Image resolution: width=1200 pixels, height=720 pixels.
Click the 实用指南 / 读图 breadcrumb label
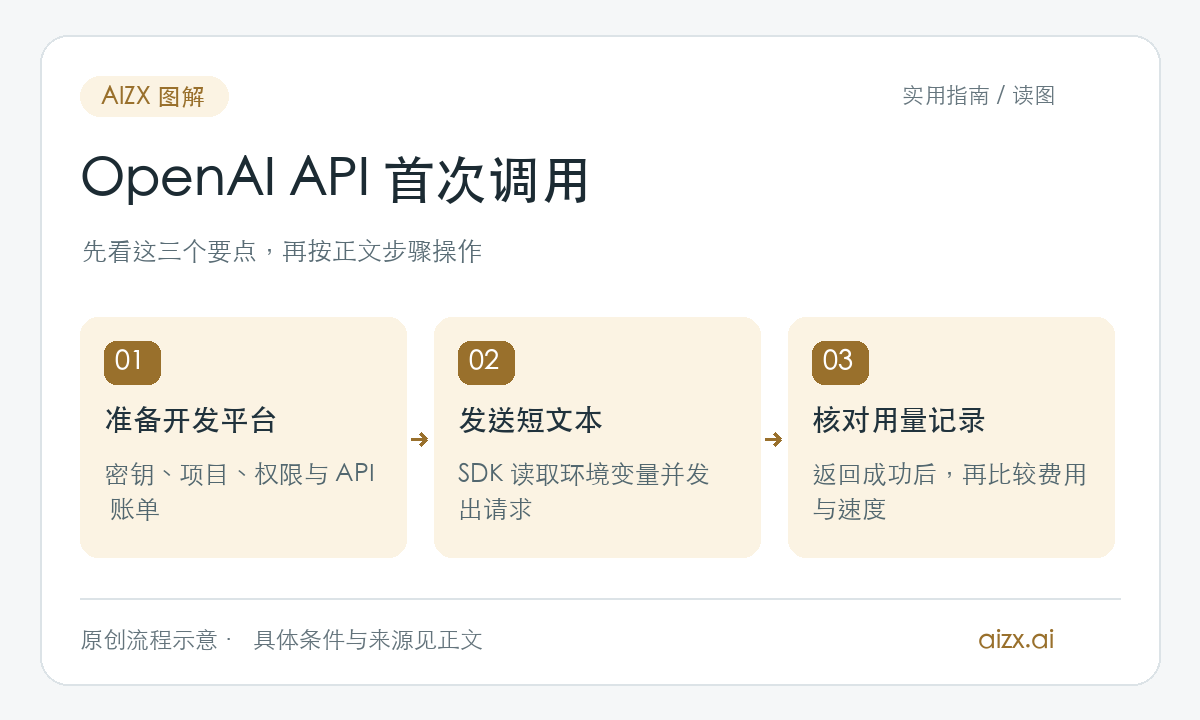coord(978,95)
